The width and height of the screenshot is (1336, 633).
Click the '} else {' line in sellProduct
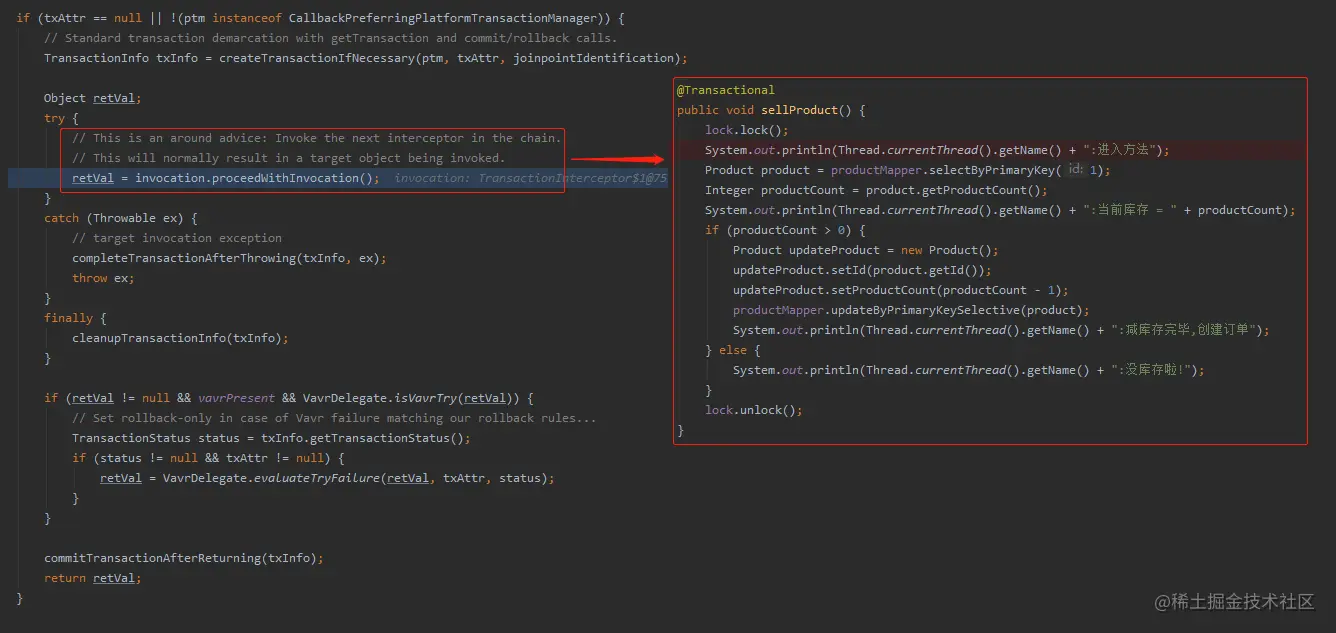pyautogui.click(x=733, y=350)
